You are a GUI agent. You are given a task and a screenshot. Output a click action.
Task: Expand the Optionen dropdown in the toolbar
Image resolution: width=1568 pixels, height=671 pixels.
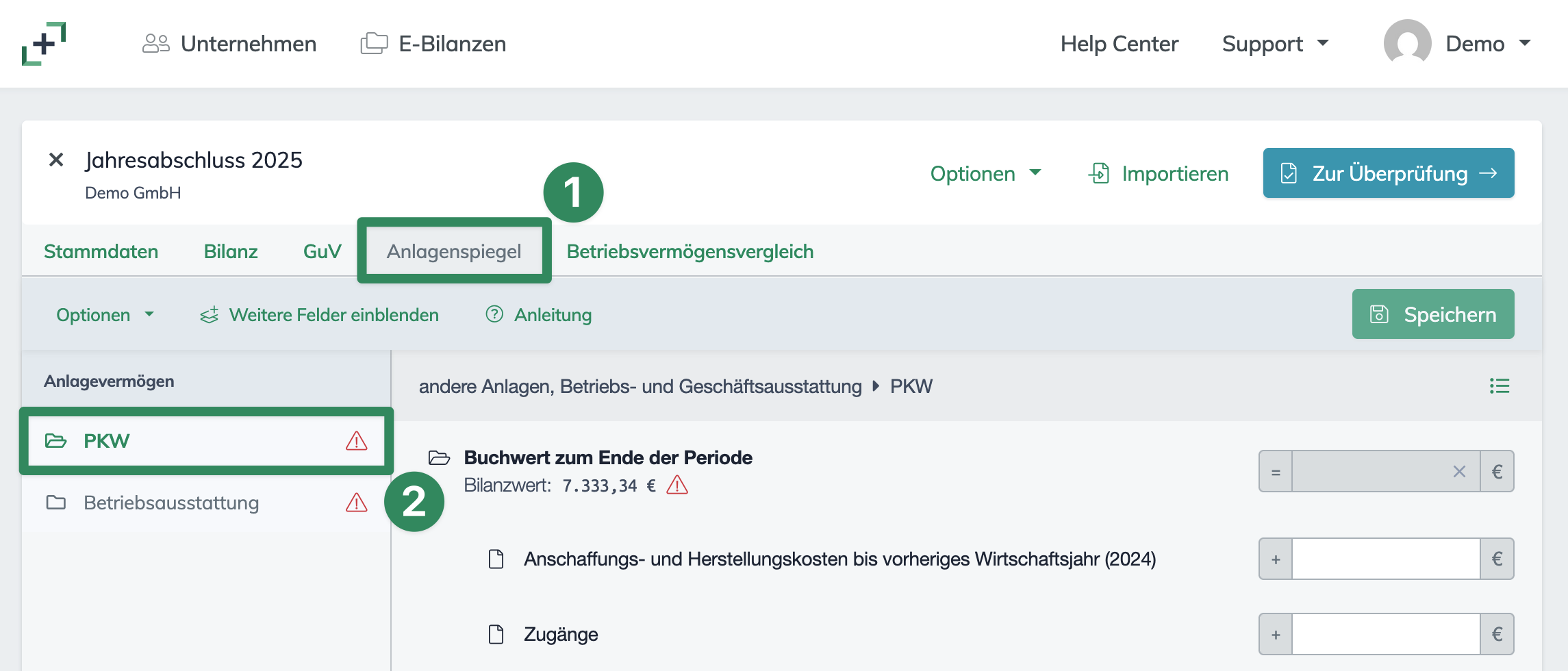[x=105, y=315]
